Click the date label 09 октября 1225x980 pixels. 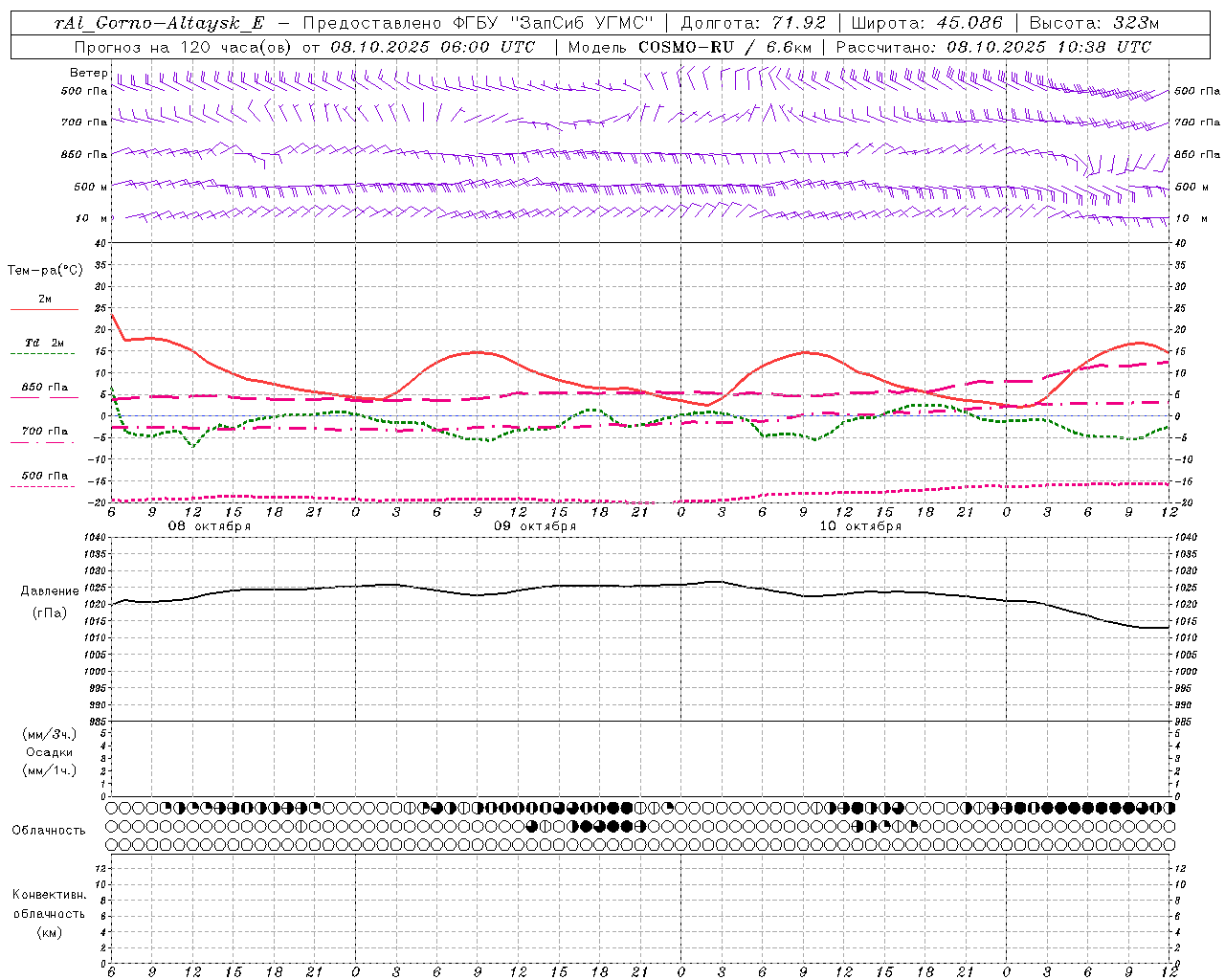coord(535,526)
